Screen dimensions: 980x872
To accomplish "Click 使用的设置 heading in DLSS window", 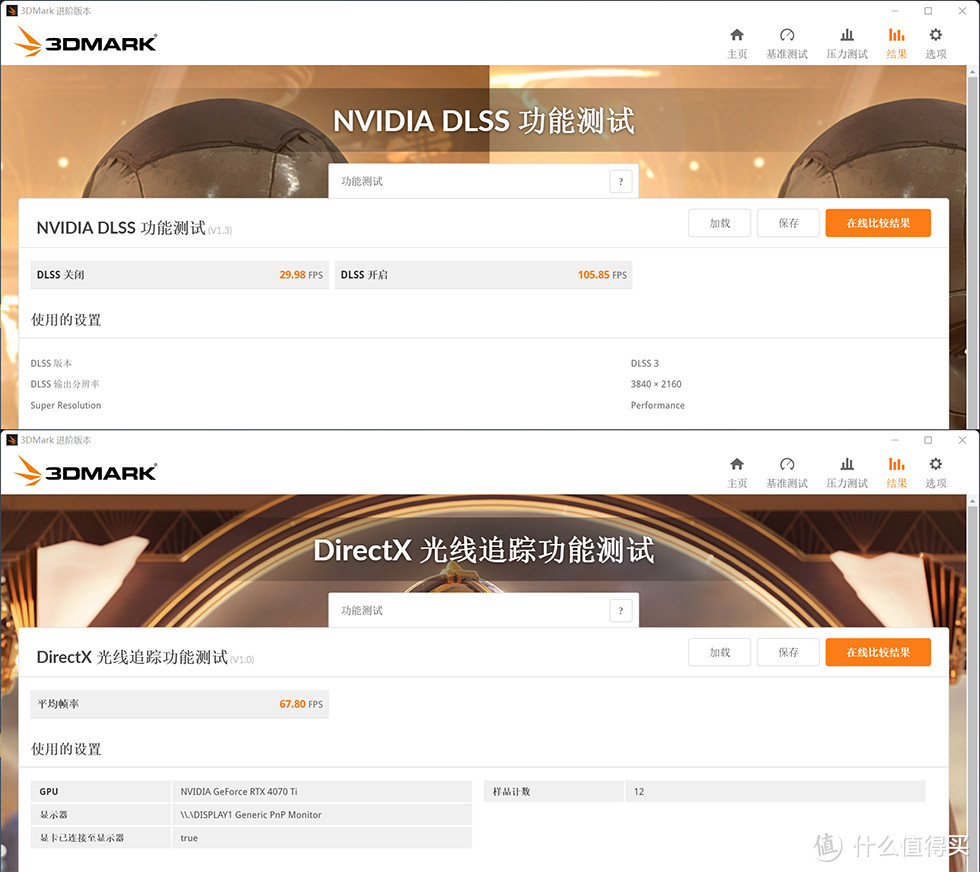I will (66, 320).
